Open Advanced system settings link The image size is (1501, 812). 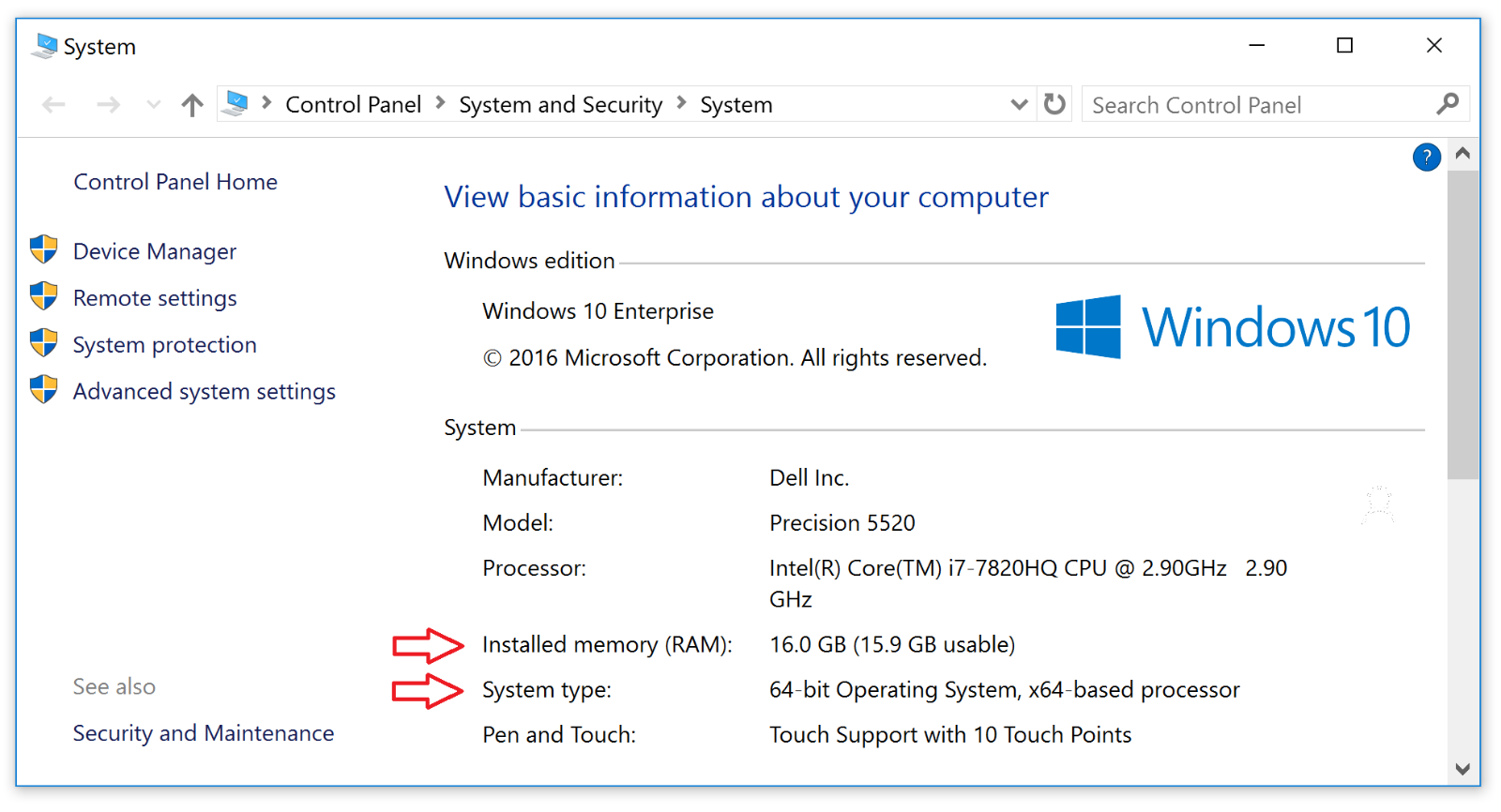[204, 391]
